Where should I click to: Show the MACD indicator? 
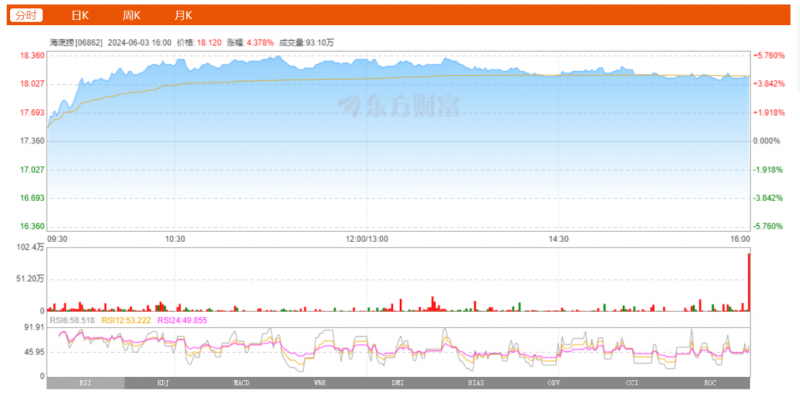(241, 383)
